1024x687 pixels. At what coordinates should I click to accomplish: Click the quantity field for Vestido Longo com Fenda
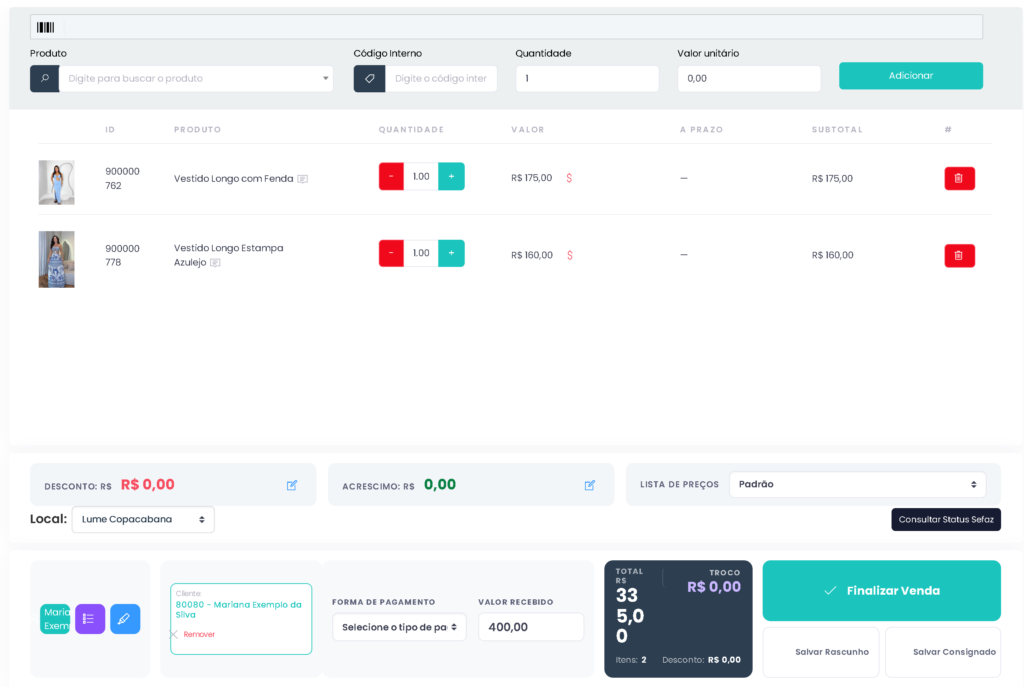tap(421, 176)
